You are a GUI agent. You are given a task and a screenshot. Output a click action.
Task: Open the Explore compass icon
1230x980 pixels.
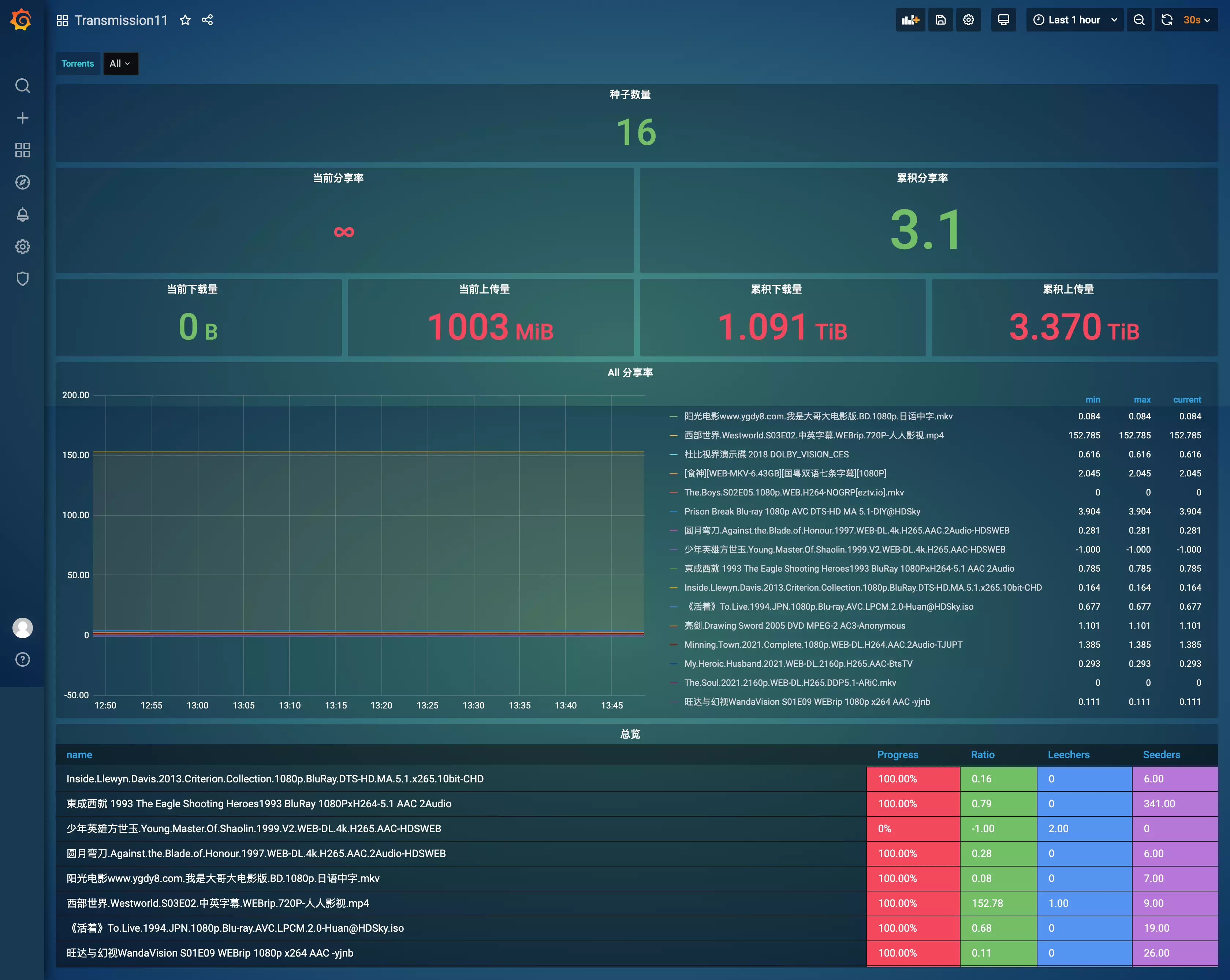coord(22,183)
